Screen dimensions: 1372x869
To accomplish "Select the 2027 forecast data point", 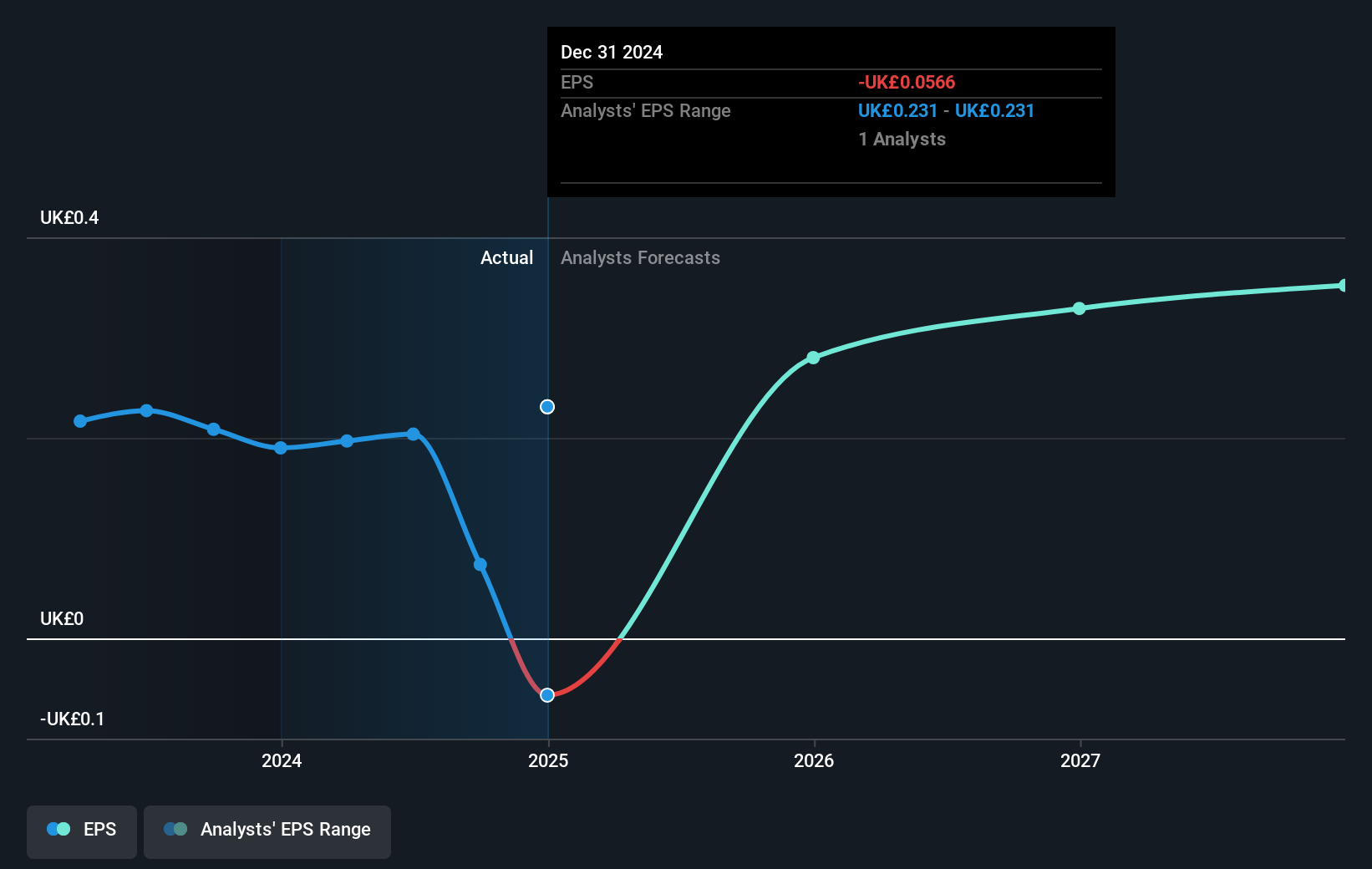I will click(1079, 308).
